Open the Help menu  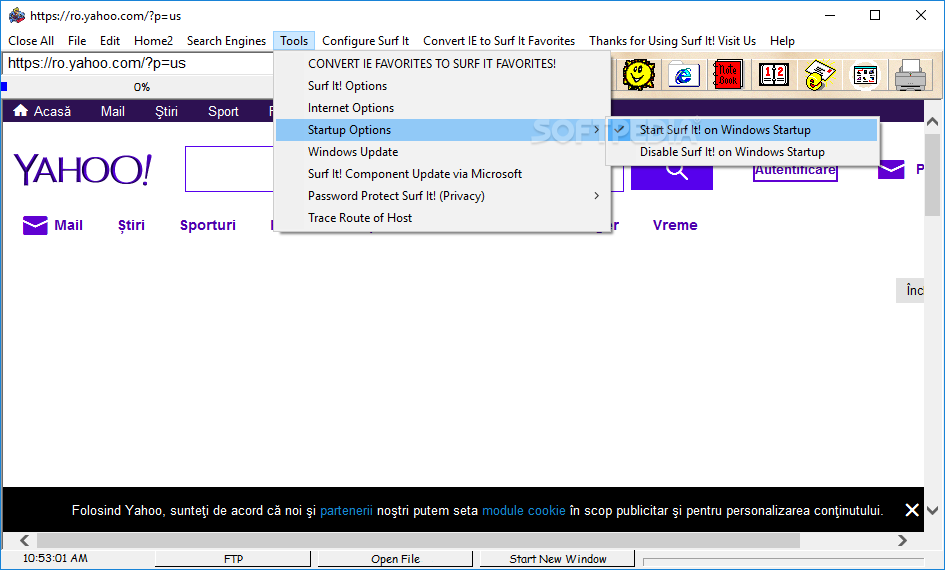[782, 41]
